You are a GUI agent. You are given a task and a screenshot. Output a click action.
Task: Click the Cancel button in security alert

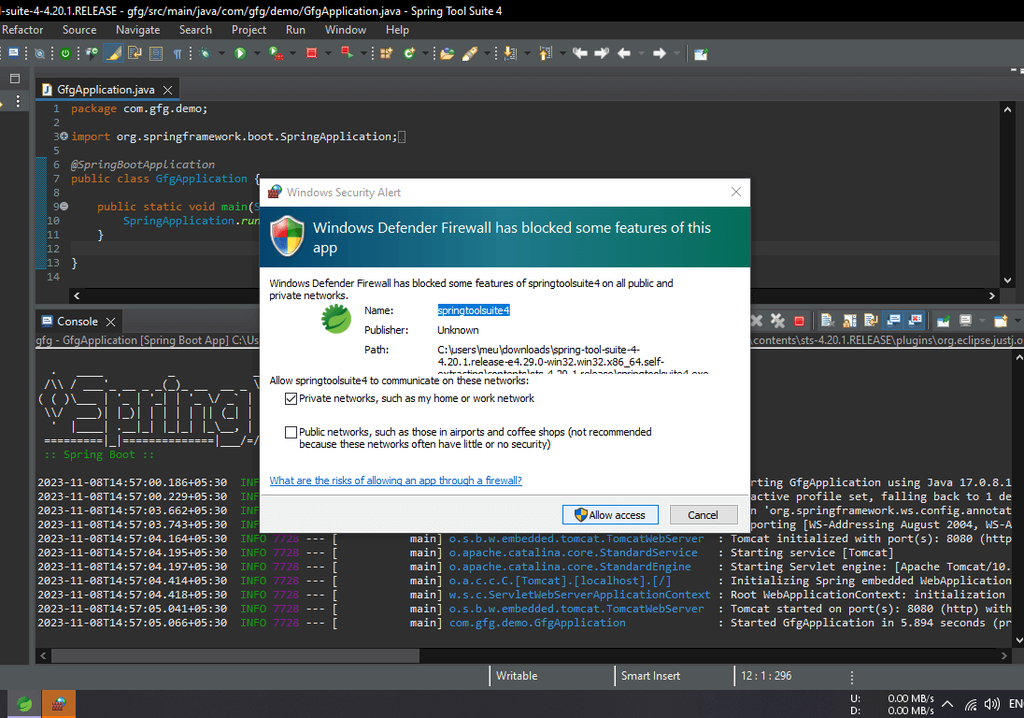(x=702, y=515)
